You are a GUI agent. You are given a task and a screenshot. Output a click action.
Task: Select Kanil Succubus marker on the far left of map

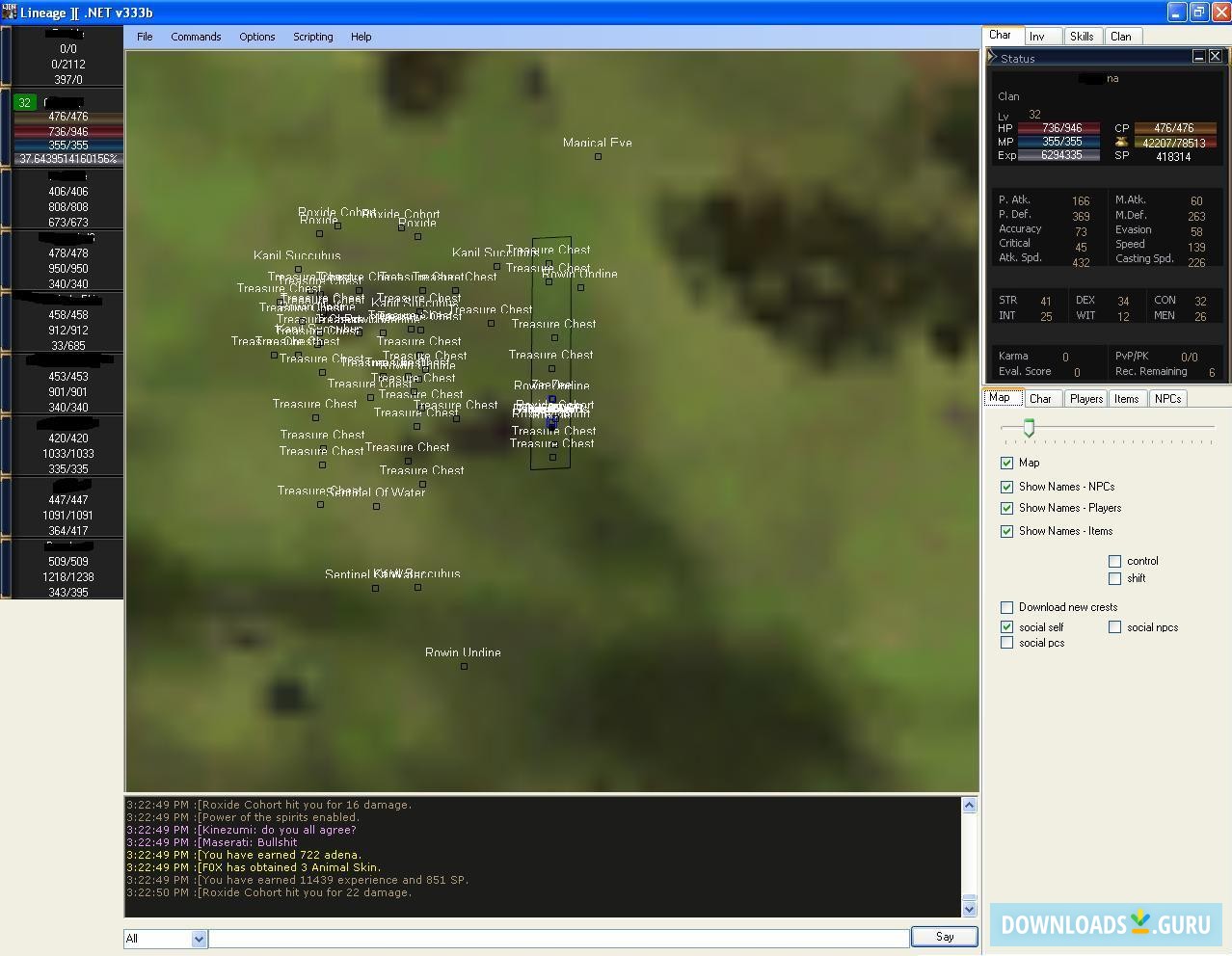[x=298, y=269]
